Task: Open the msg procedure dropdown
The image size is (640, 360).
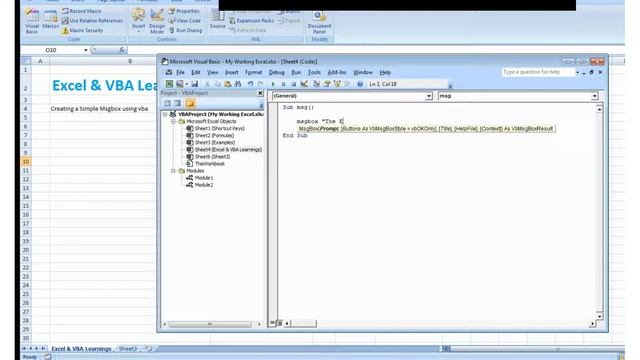Action: tap(595, 96)
